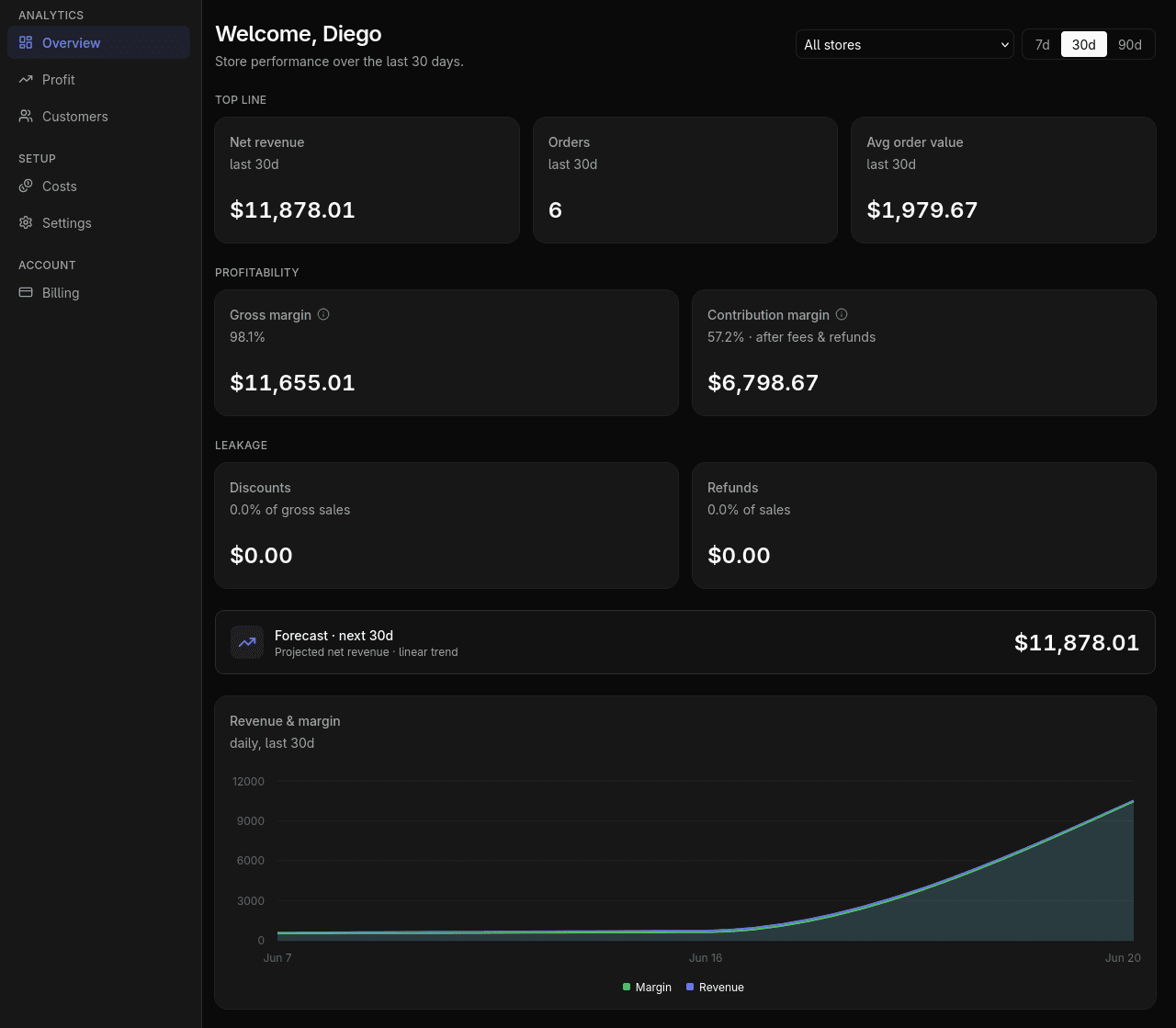Toggle the Margin legend series
Image resolution: width=1176 pixels, height=1028 pixels.
[647, 987]
